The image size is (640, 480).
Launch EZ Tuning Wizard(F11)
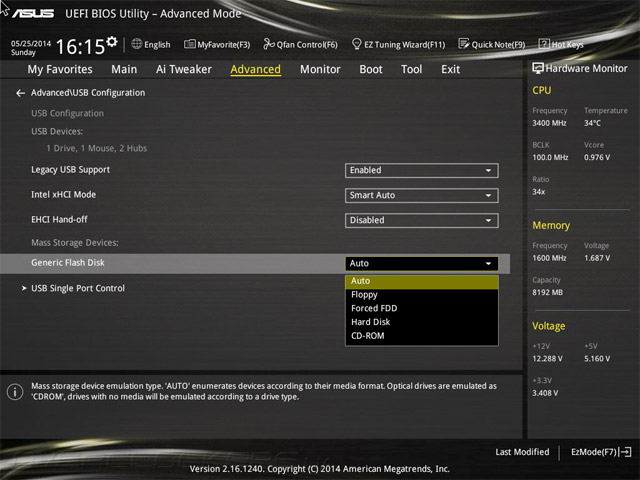pos(398,44)
